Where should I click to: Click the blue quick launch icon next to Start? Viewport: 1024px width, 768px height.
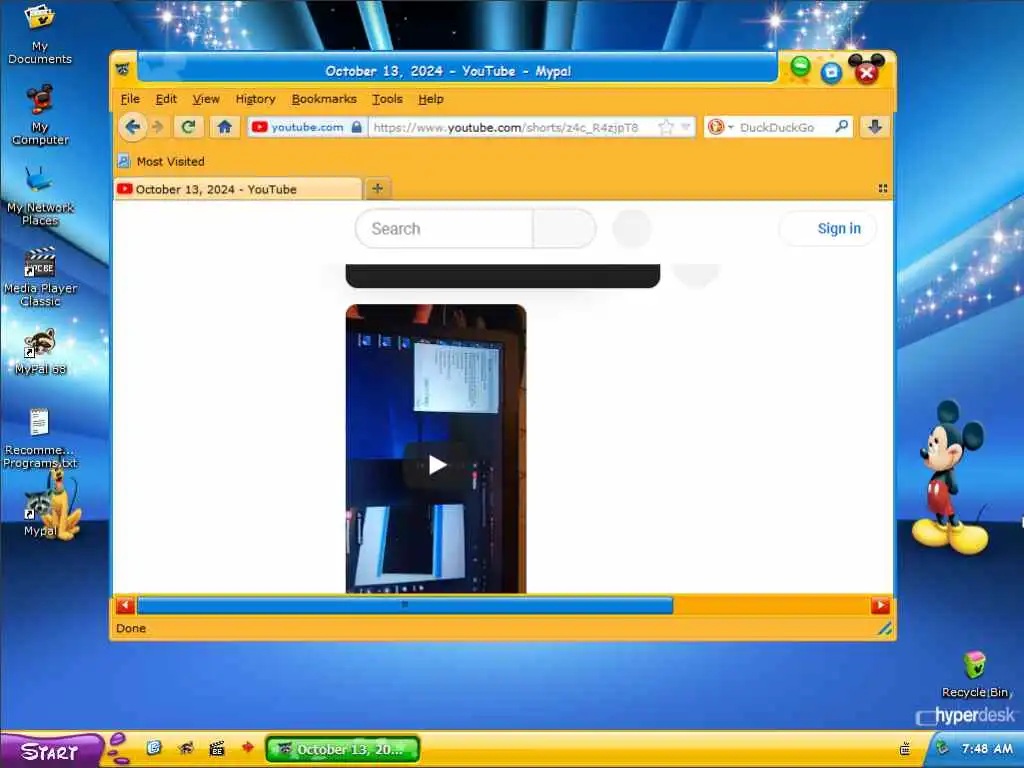(153, 748)
